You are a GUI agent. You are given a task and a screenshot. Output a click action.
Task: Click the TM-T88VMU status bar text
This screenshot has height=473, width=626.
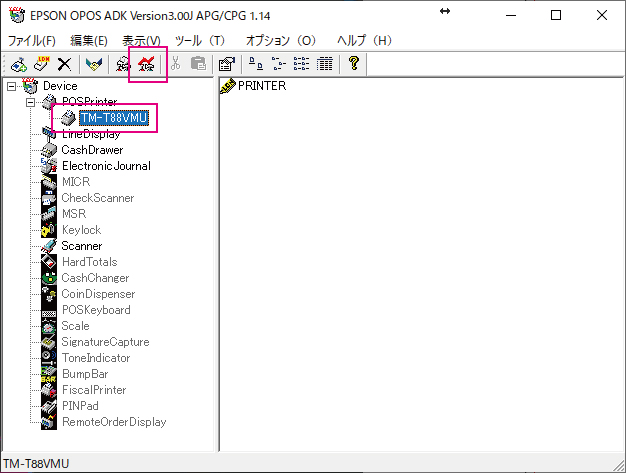(x=36, y=464)
